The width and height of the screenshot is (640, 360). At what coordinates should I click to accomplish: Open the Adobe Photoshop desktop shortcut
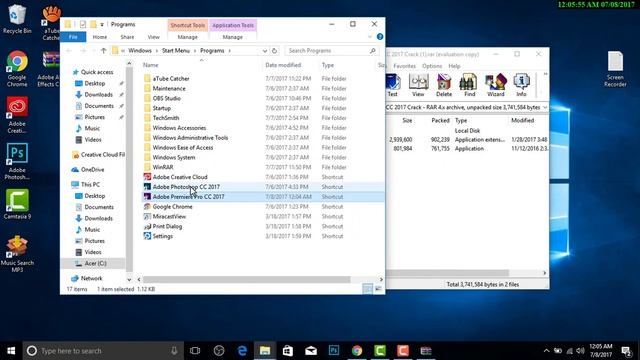[x=17, y=161]
